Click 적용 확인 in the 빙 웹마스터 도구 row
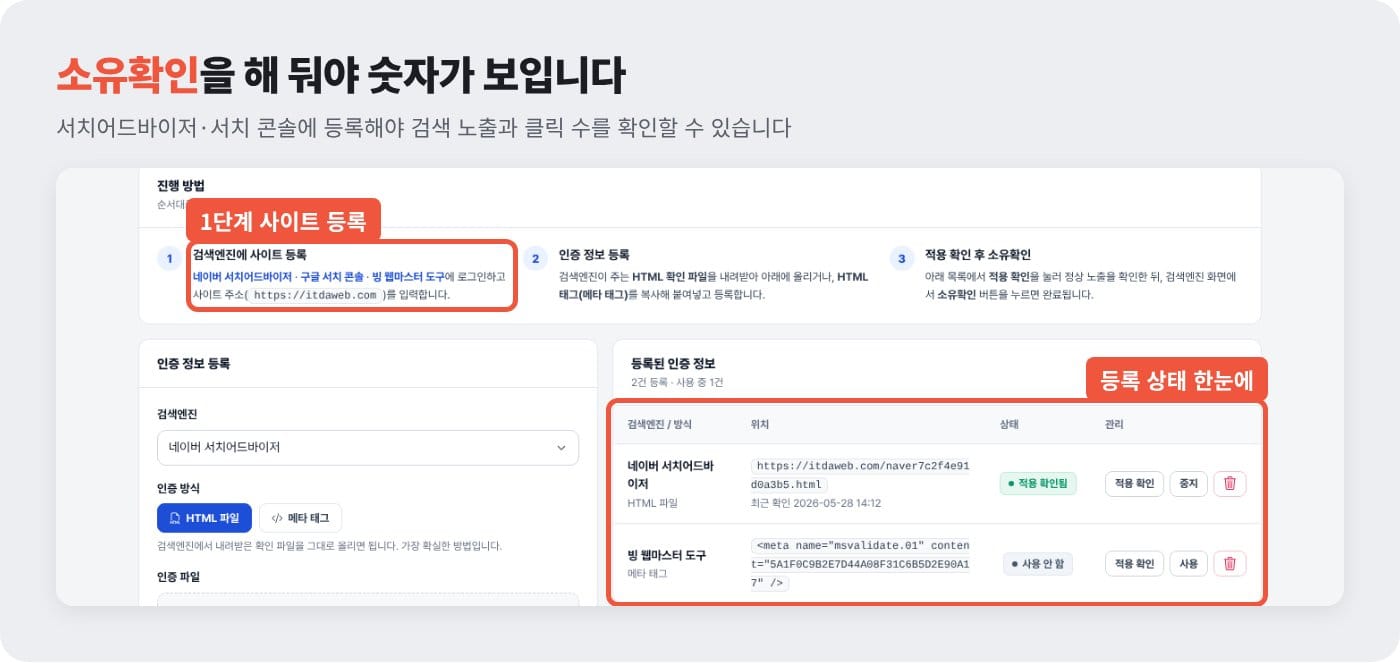1400x663 pixels. [1134, 564]
